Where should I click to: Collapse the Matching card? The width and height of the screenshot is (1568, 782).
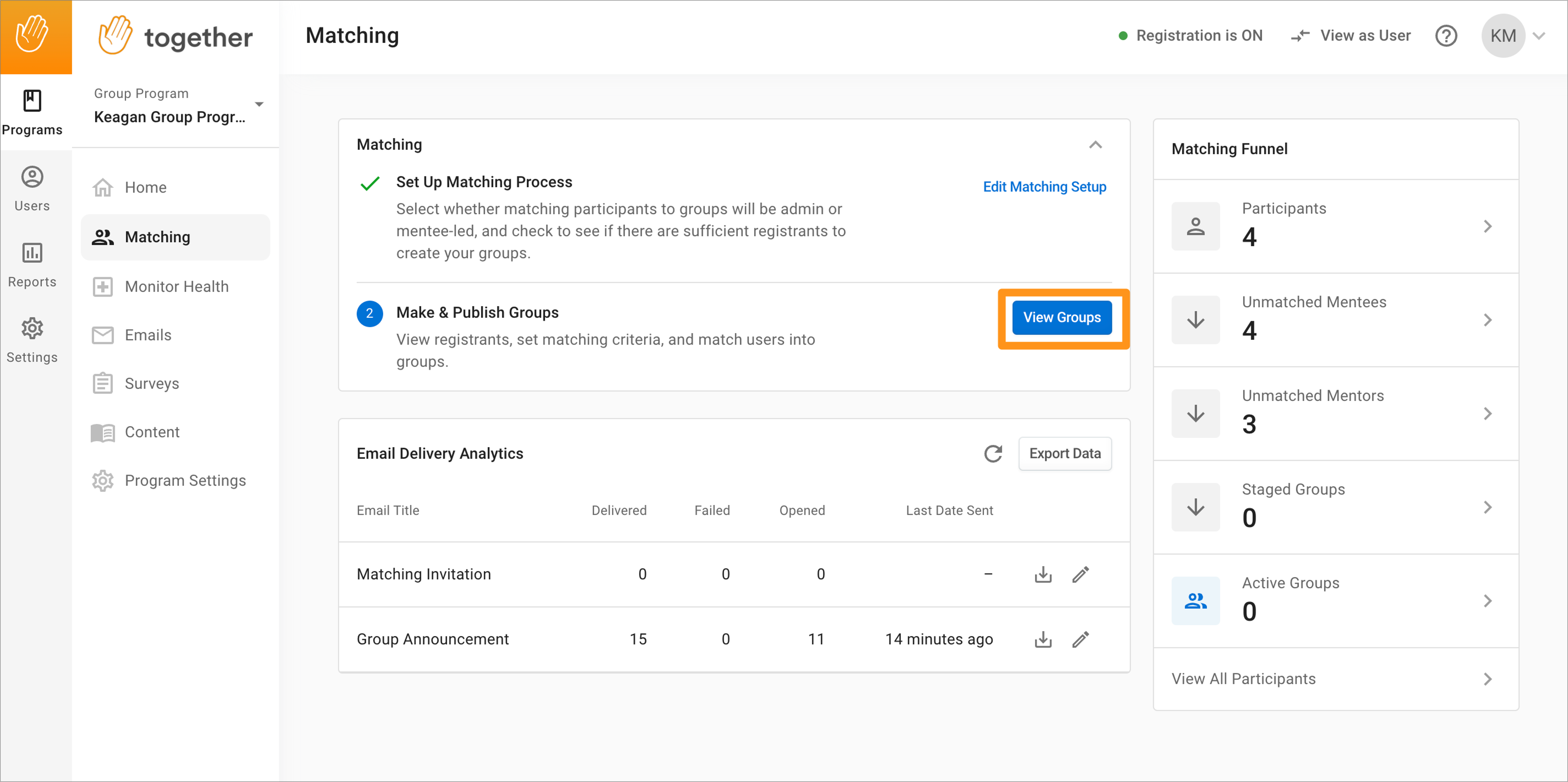tap(1096, 145)
